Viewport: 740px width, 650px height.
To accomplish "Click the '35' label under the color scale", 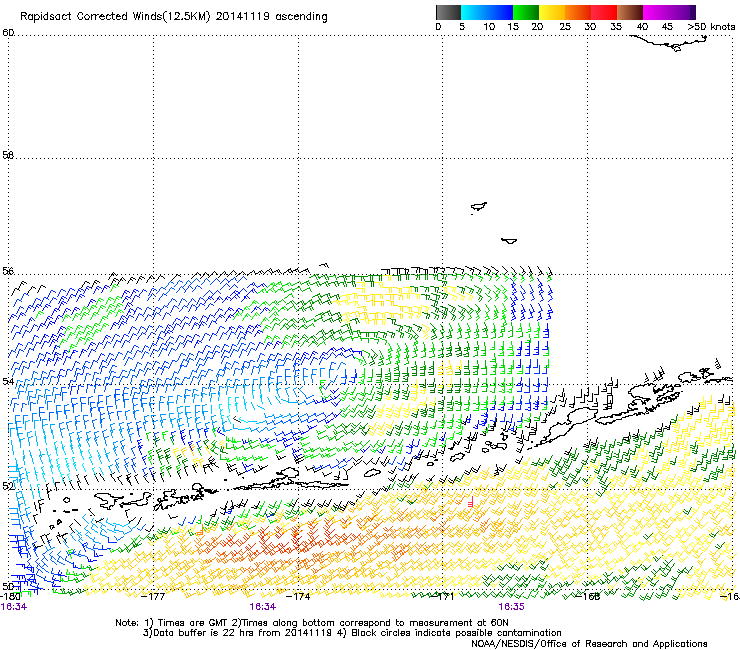I will click(x=616, y=27).
